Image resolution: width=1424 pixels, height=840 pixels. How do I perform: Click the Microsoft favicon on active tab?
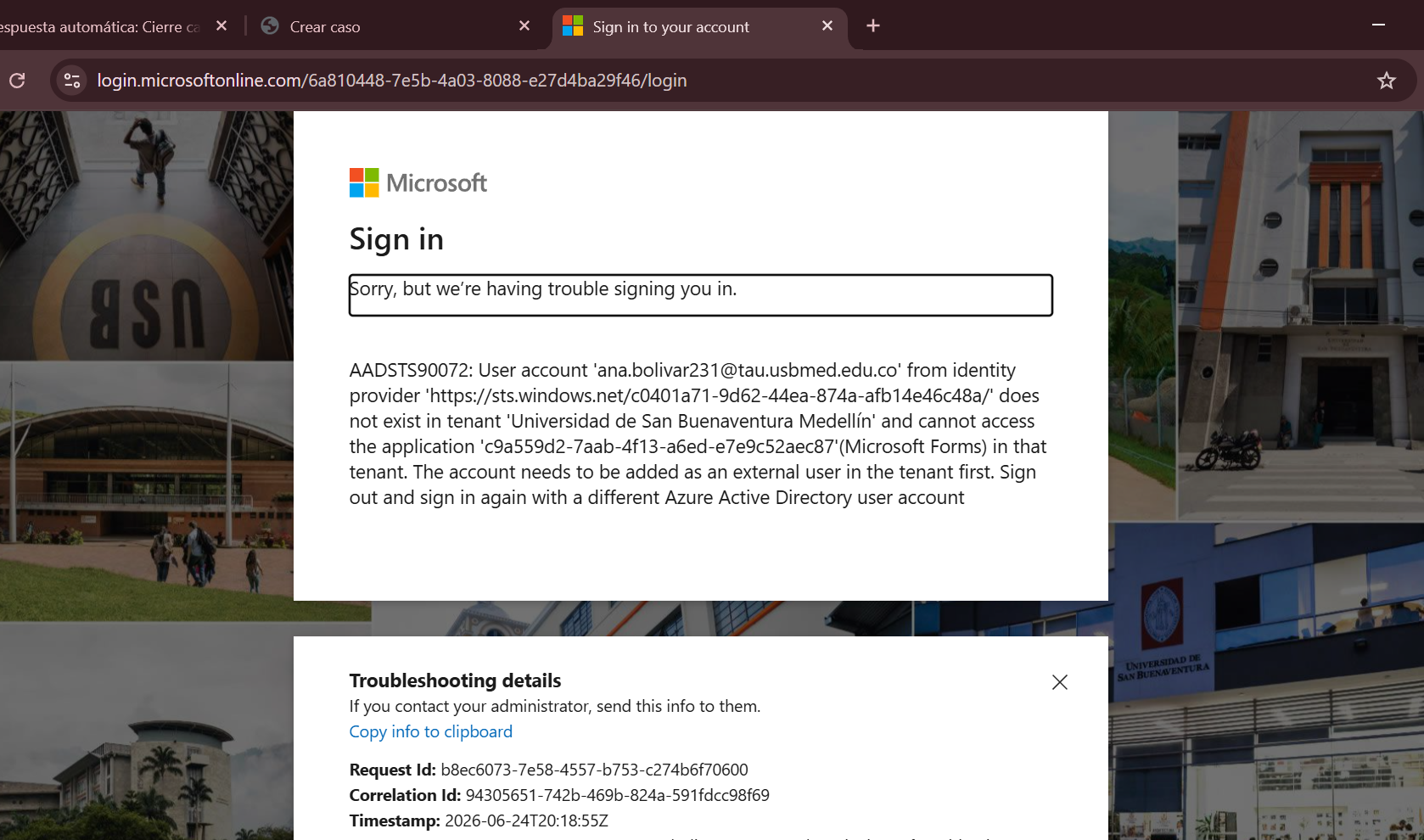[x=573, y=26]
